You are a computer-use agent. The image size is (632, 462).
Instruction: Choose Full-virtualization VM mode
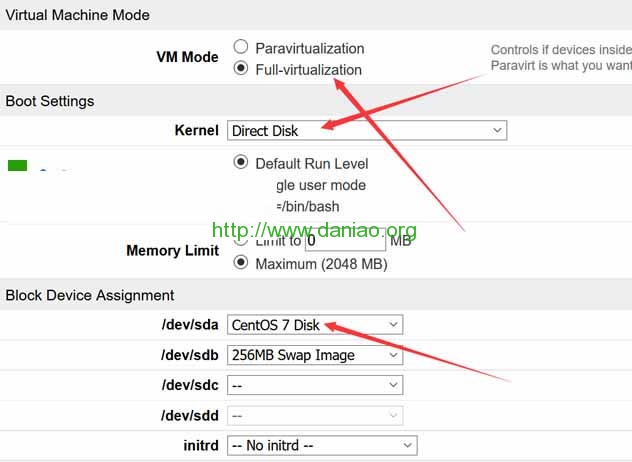point(240,69)
